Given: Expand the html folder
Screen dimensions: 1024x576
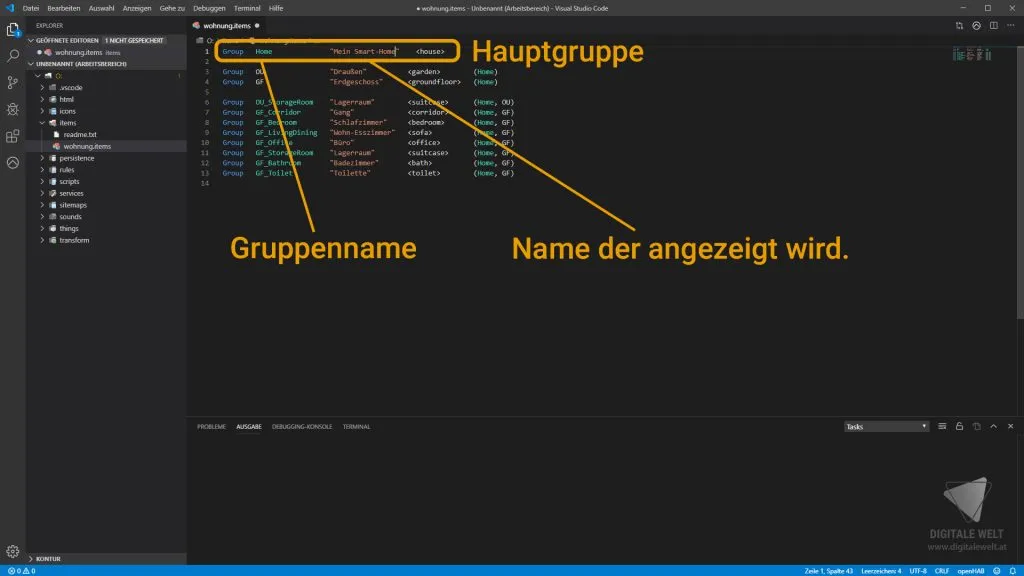Looking at the screenshot, I should tap(67, 99).
